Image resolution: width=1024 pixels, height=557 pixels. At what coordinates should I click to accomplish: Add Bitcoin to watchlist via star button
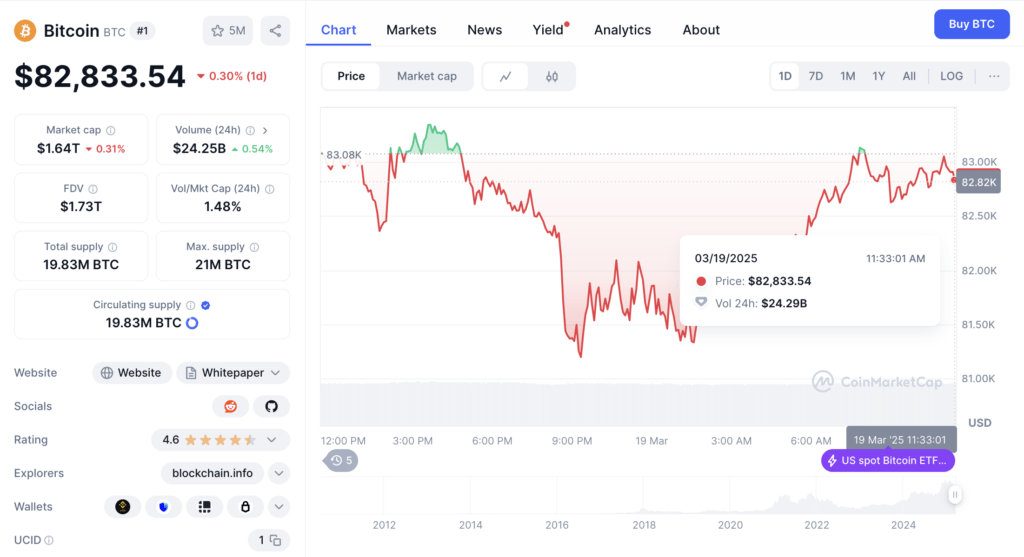(x=228, y=31)
